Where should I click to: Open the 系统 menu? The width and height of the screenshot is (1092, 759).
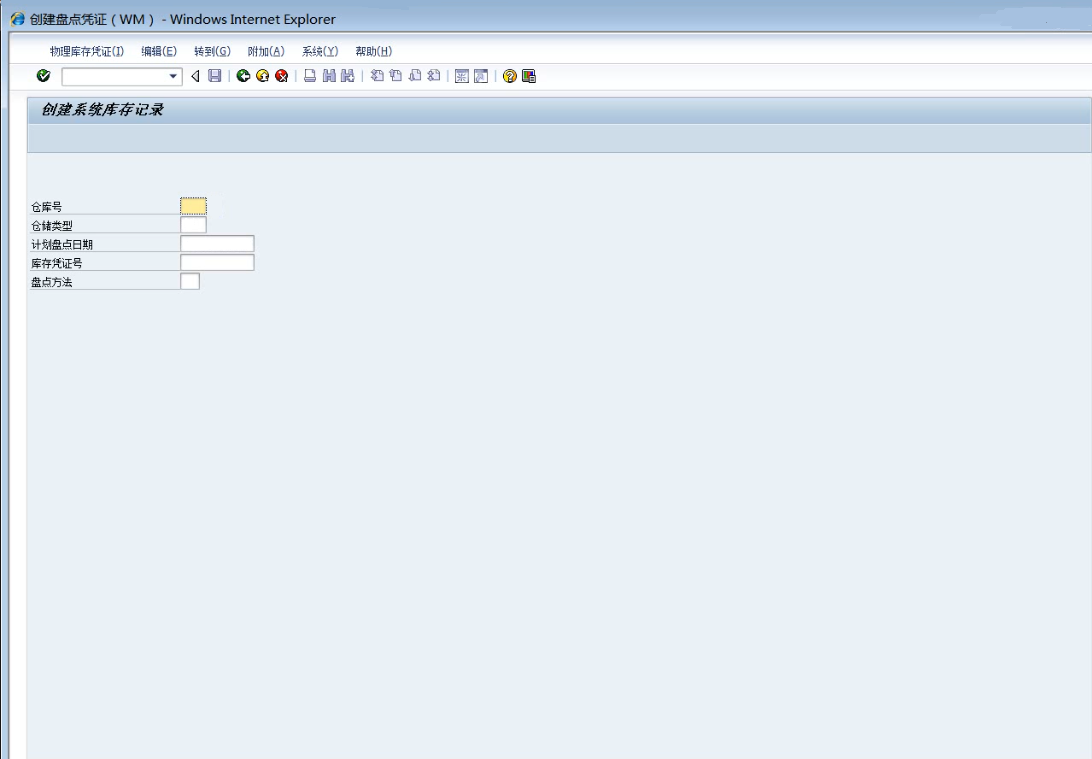320,52
